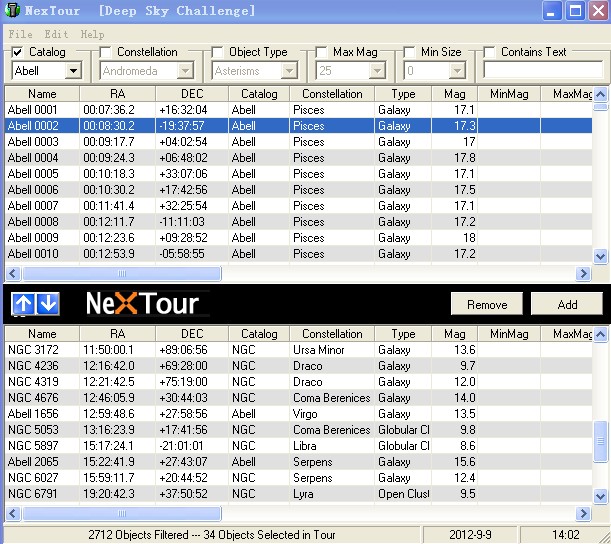Uncheck the Catalog filter checkbox
The height and width of the screenshot is (544, 611).
click(x=17, y=52)
